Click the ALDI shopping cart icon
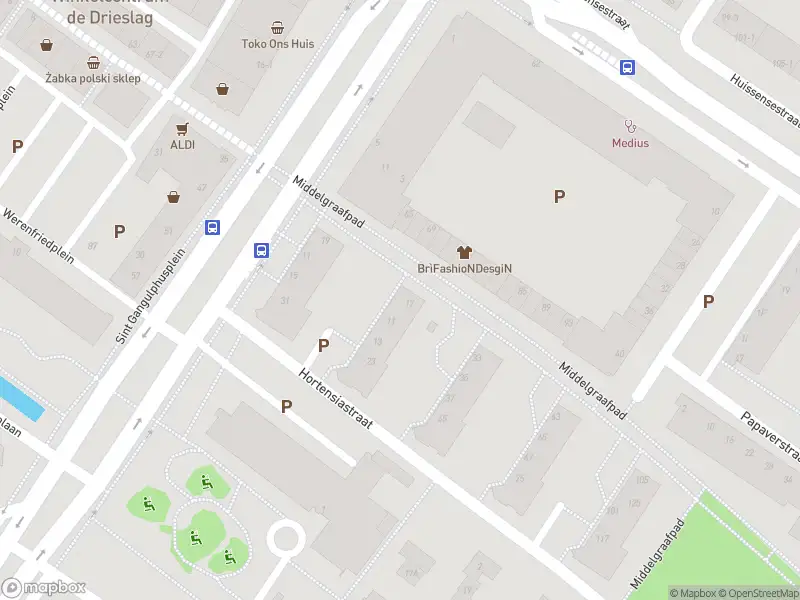The width and height of the screenshot is (800, 600). pyautogui.click(x=182, y=129)
